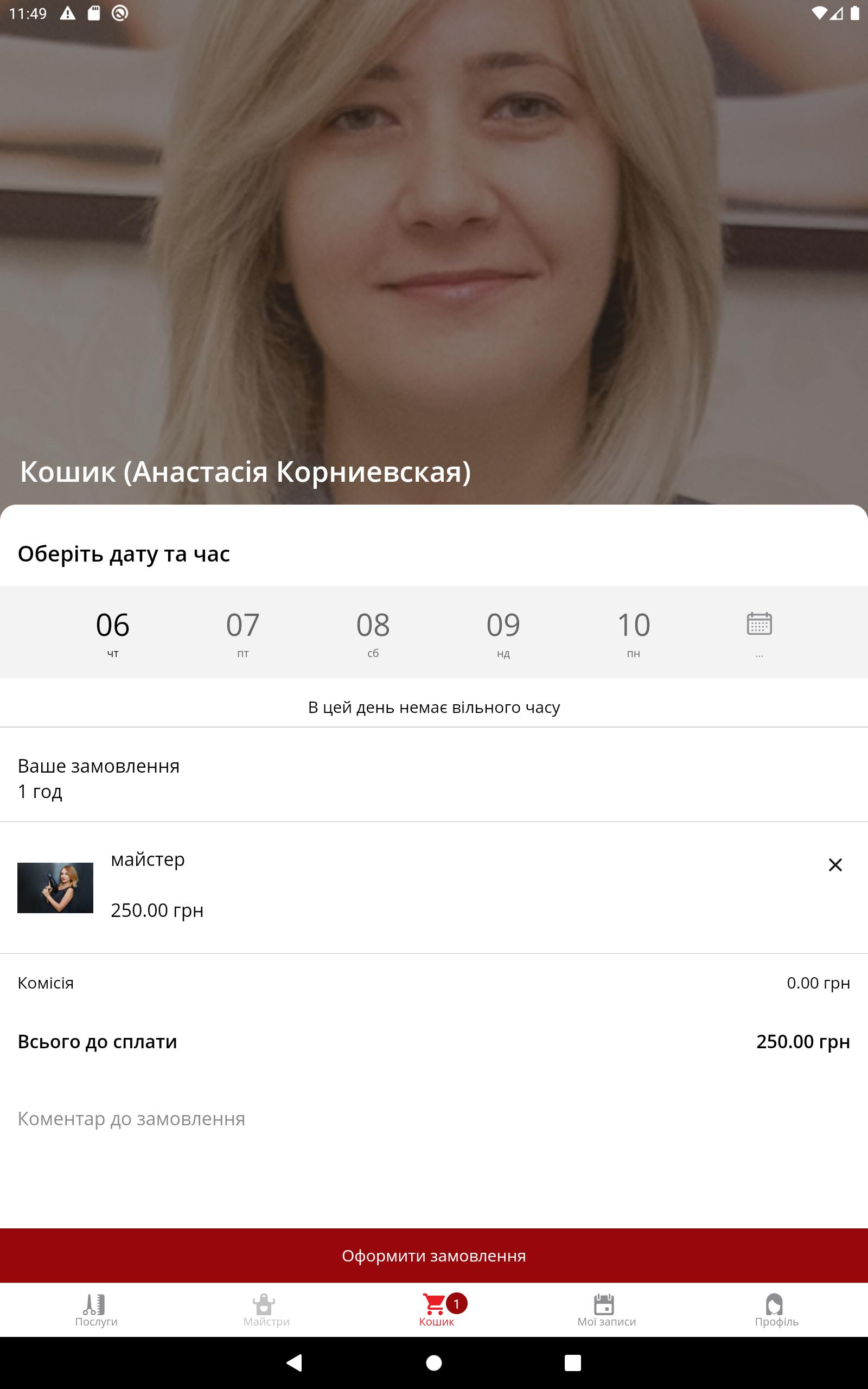Tap the cart badge showing 1
This screenshot has width=868, height=1389.
456,1304
